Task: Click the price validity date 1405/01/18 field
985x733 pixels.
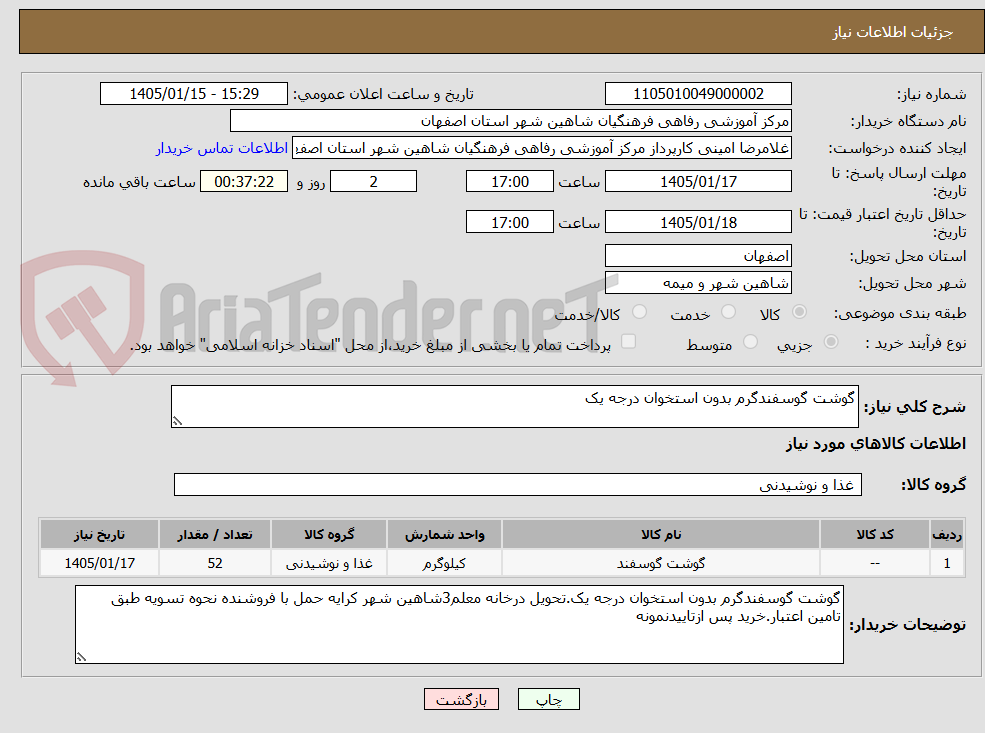Action: click(698, 222)
